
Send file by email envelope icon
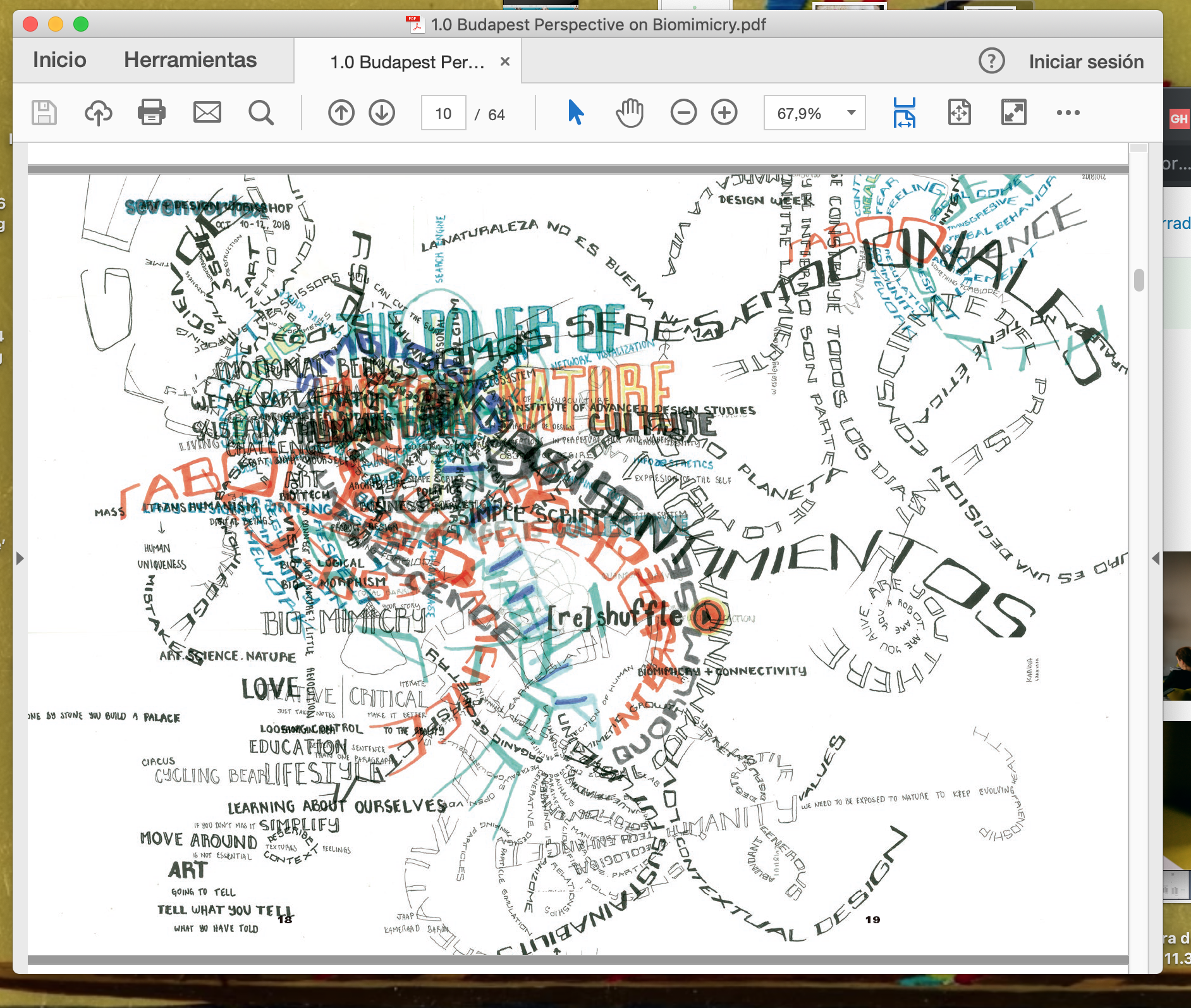(x=207, y=113)
